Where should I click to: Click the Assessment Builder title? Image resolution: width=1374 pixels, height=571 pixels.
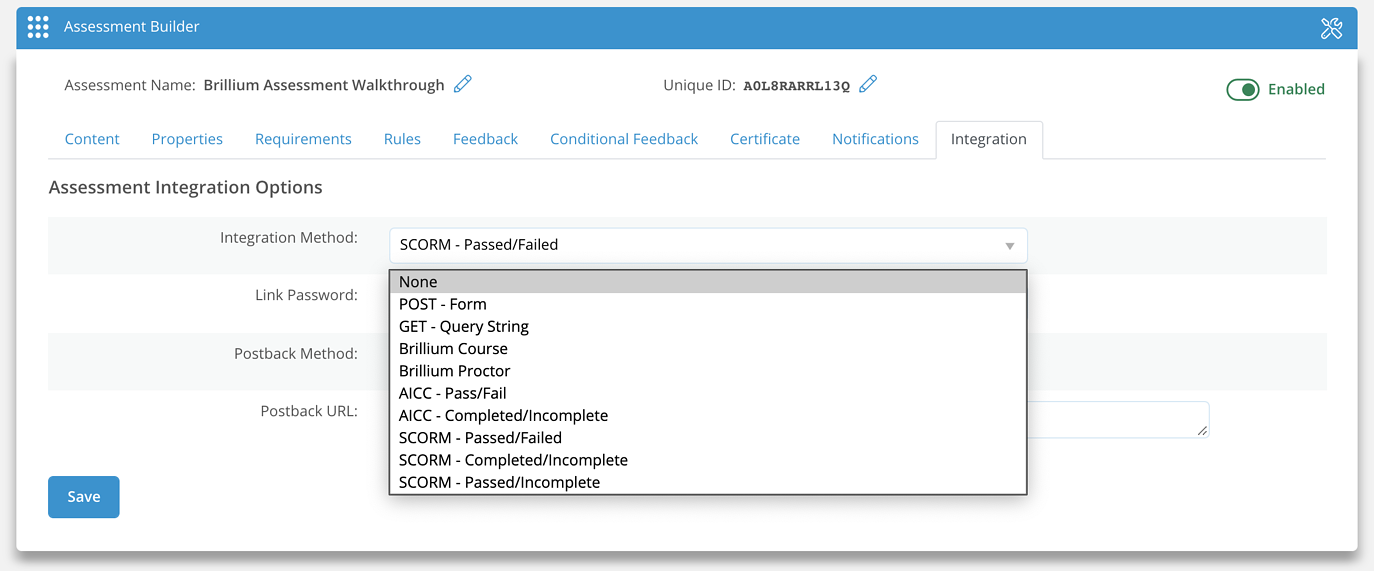click(x=132, y=27)
